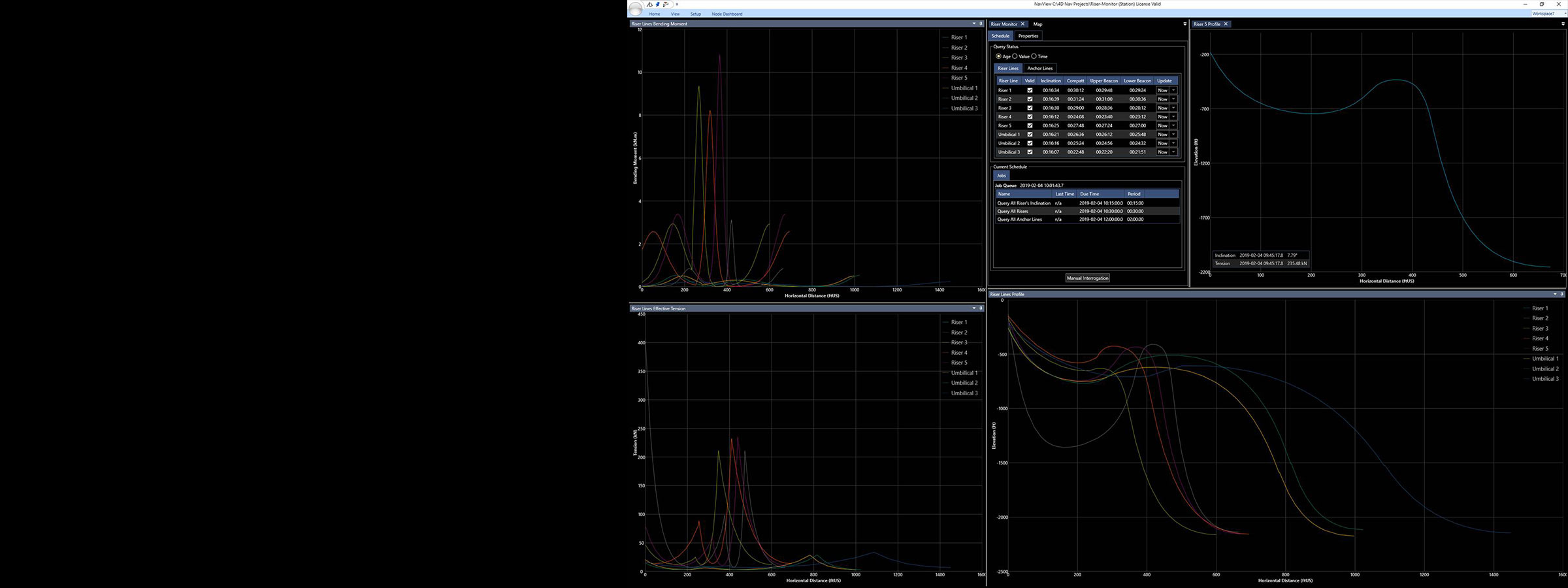The height and width of the screenshot is (588, 1568).
Task: Uncheck the Valid checkbox for Riser 4
Action: pos(1030,117)
